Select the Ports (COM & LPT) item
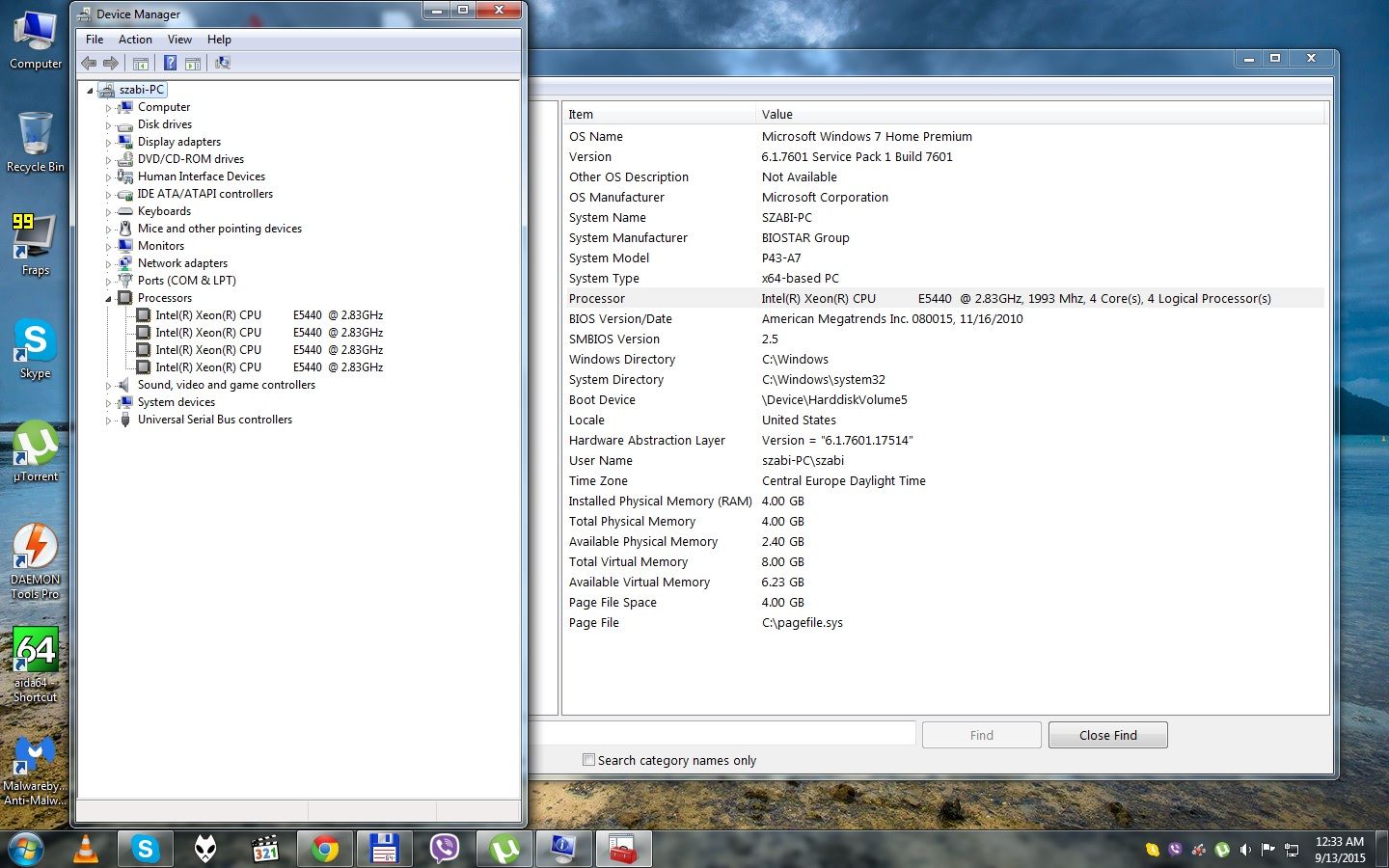Screen dimensions: 1389x868 [x=187, y=281]
